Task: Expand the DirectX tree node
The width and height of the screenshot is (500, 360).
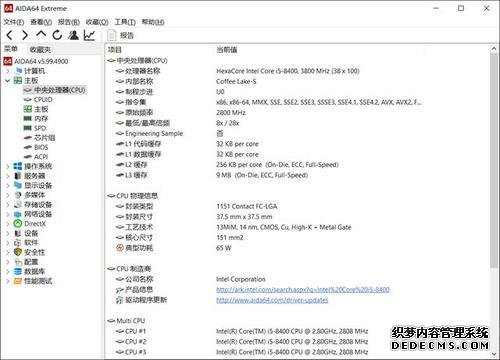Action: [8, 224]
